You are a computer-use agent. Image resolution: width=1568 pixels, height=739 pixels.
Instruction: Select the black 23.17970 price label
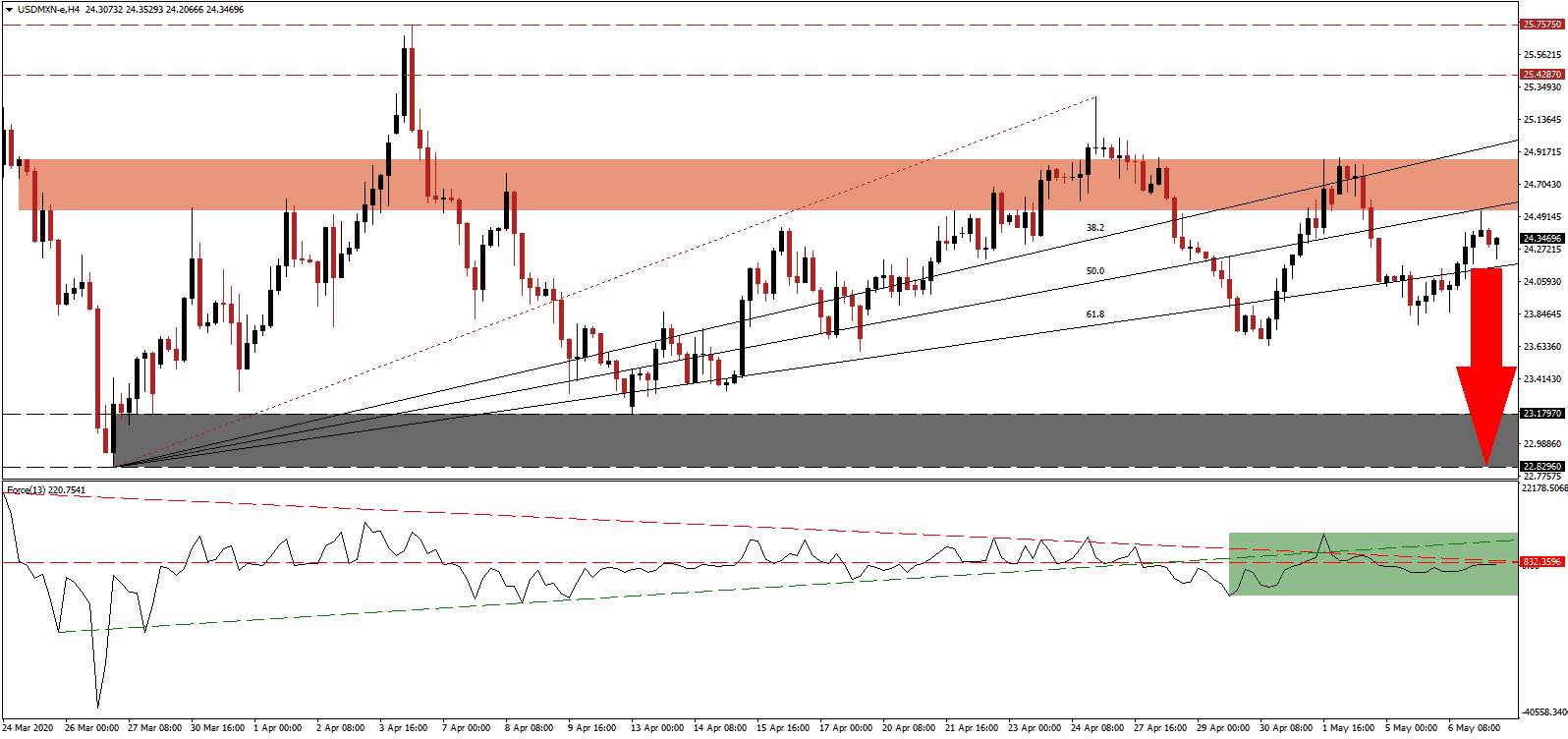[x=1541, y=414]
